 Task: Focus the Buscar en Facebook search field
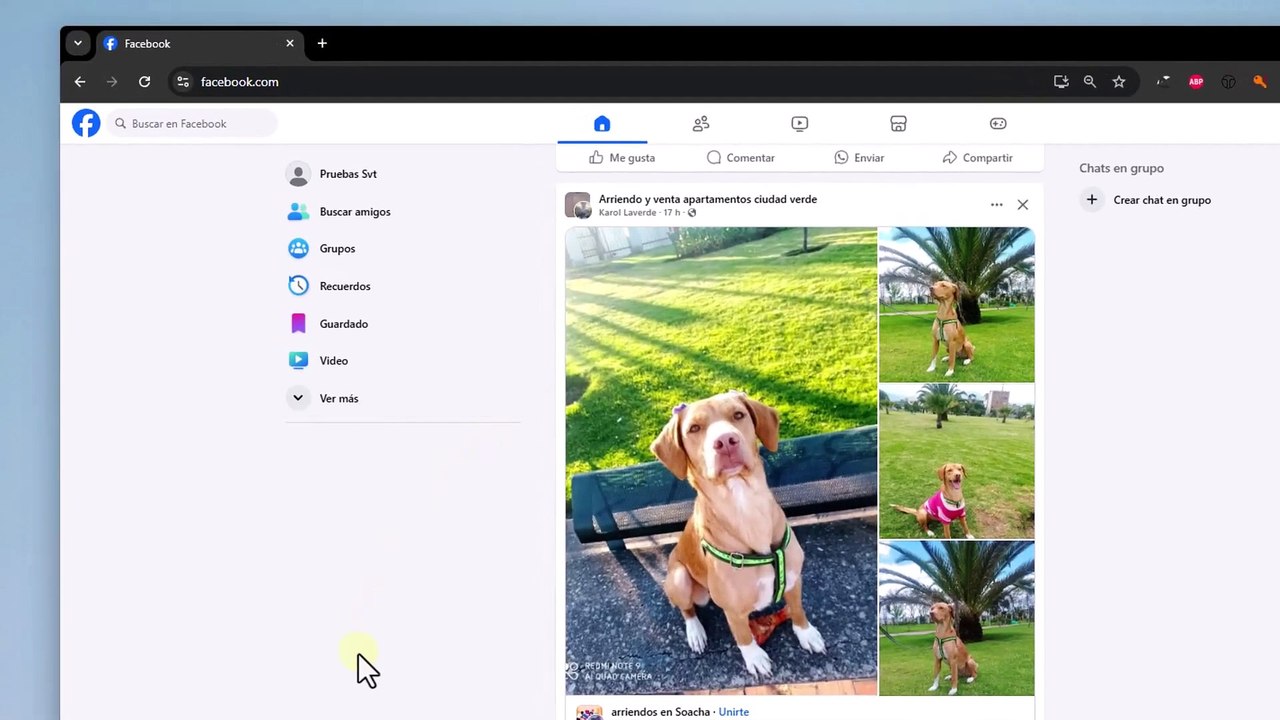192,124
